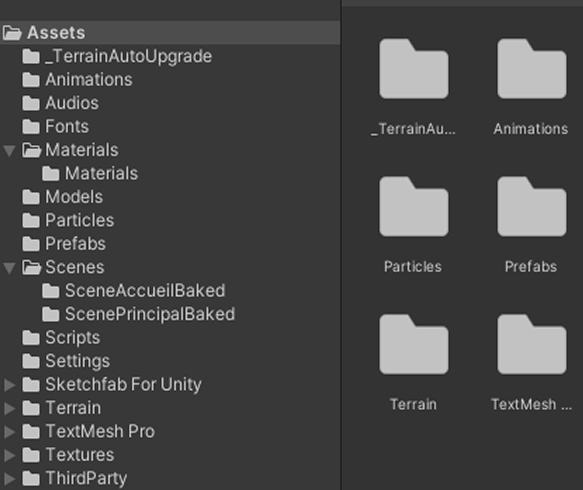This screenshot has width=583, height=490.
Task: Click the Audios folder icon in tree
Action: click(31, 103)
